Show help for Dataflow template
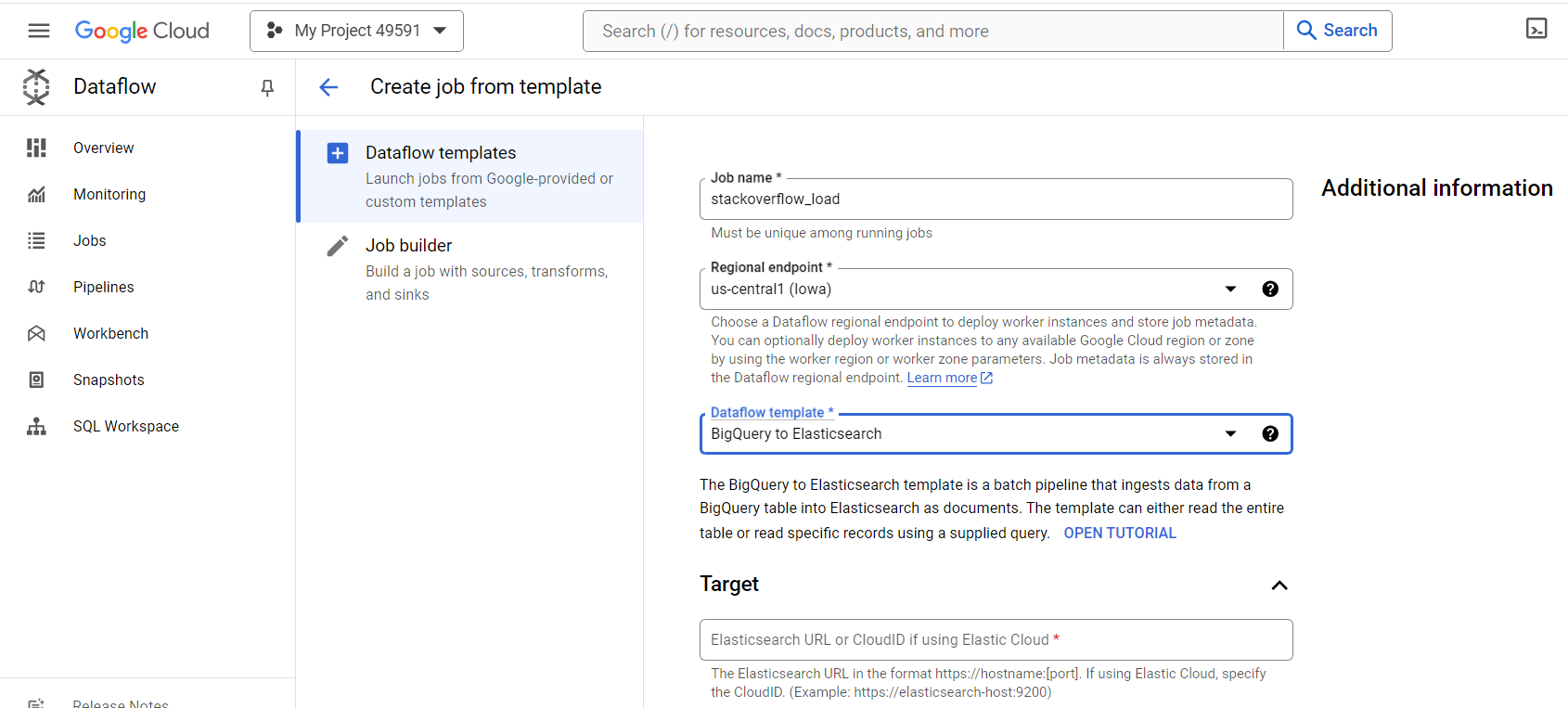Screen dimensions: 1568x708 (x=1270, y=433)
